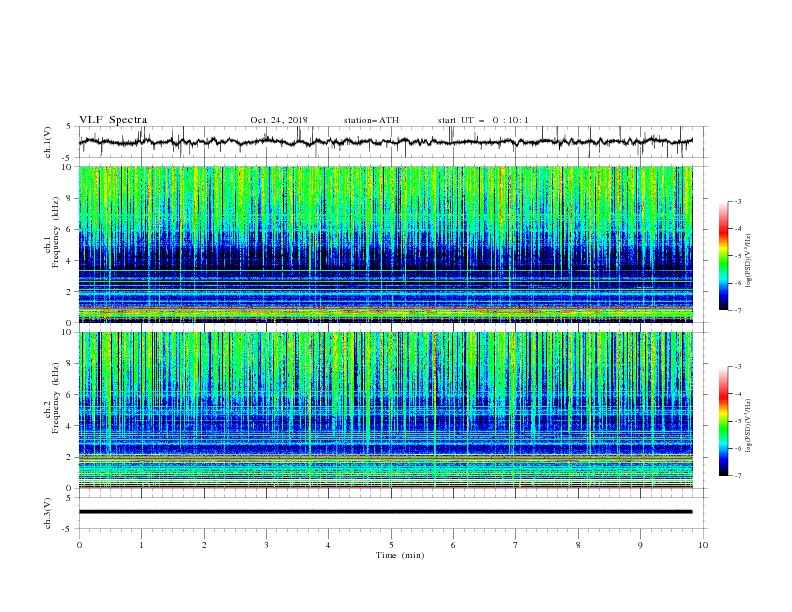Click the ch.1 voltage waveform trace
792x612 pixels.
point(385,141)
